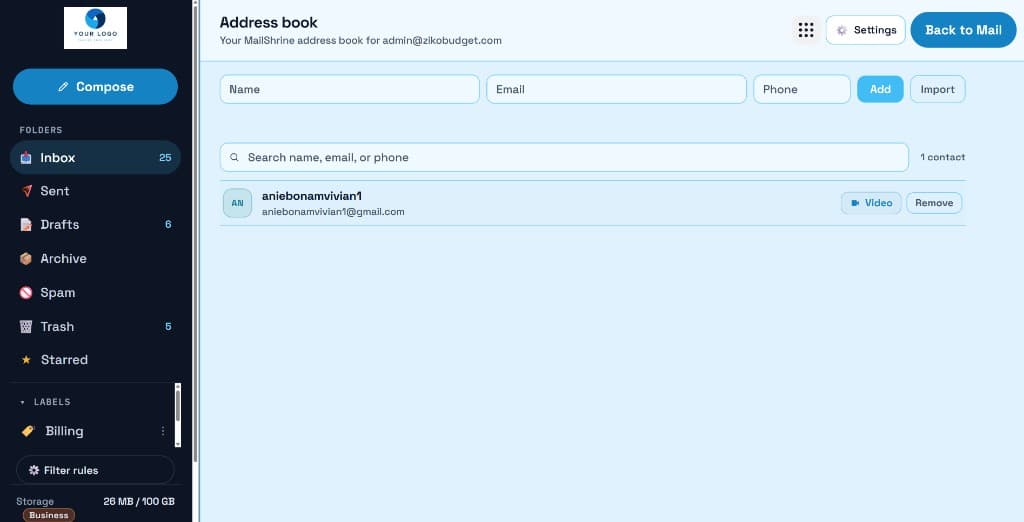Click the YOUR LOGO image

pos(95,28)
